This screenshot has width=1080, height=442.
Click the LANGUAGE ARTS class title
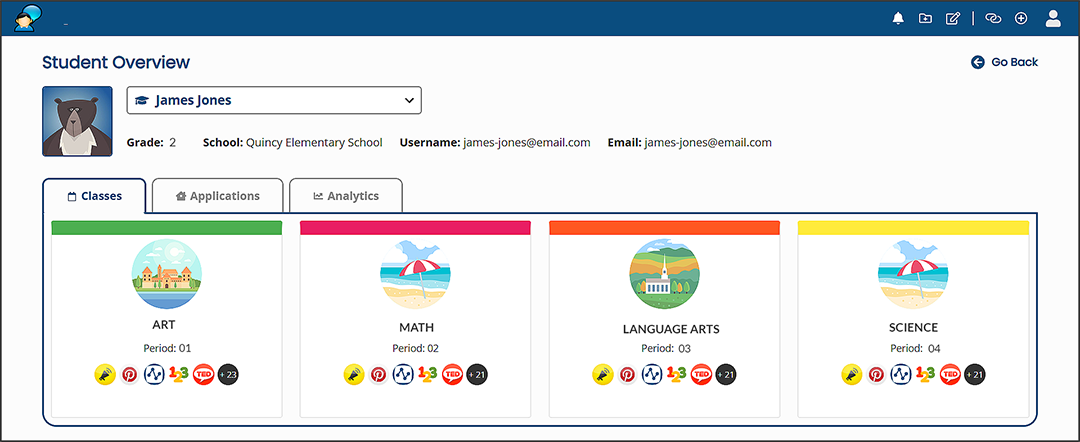[x=671, y=329]
